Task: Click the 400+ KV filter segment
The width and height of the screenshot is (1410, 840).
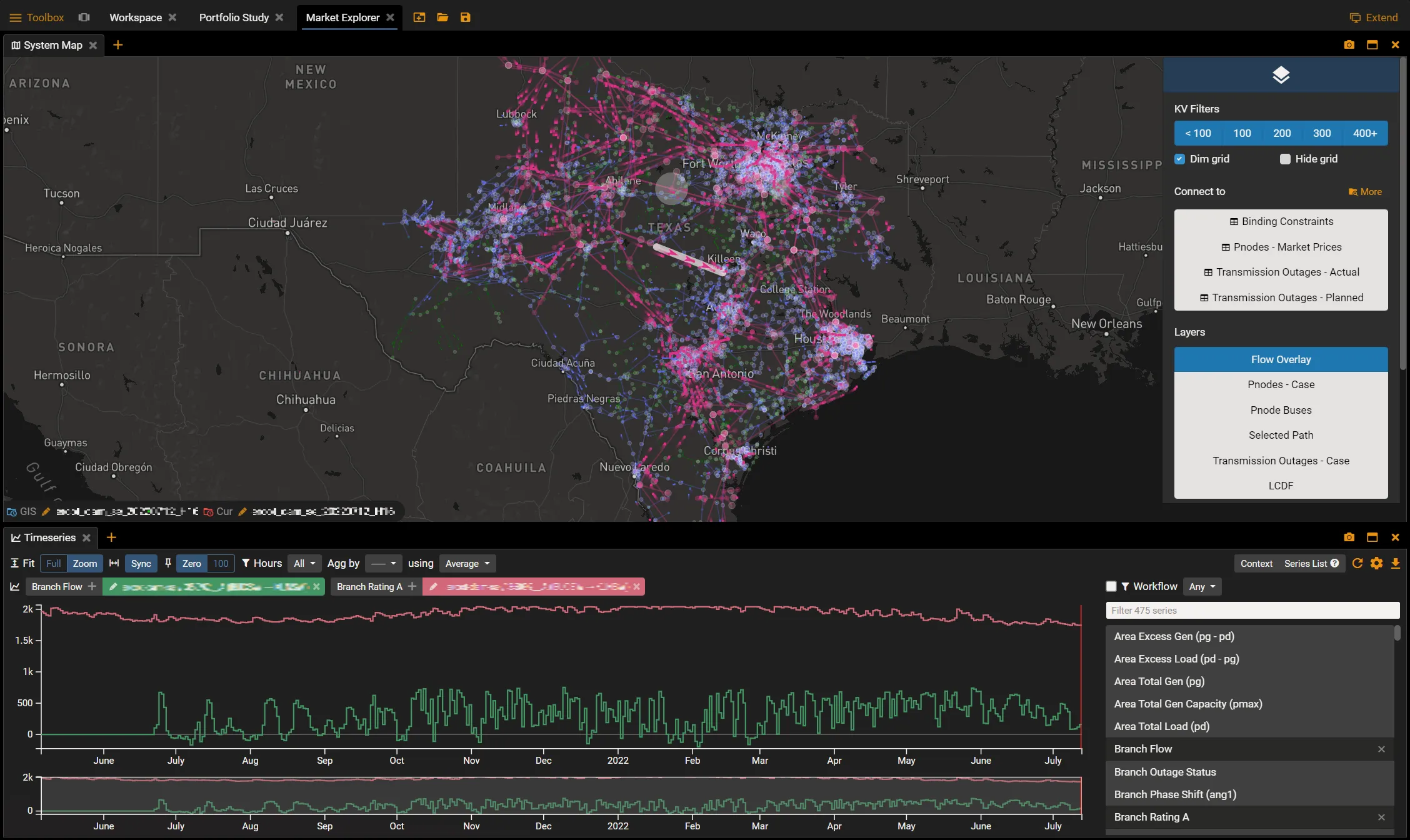Action: (x=1364, y=133)
